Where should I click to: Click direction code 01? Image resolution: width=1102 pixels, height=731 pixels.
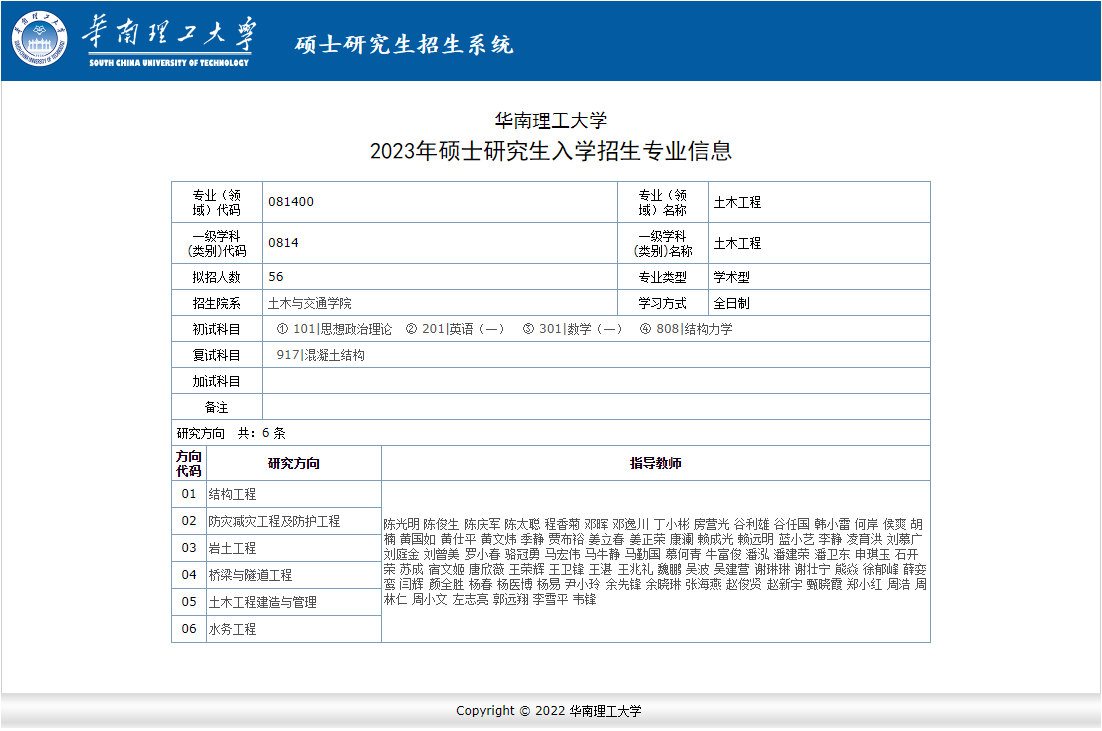point(189,494)
